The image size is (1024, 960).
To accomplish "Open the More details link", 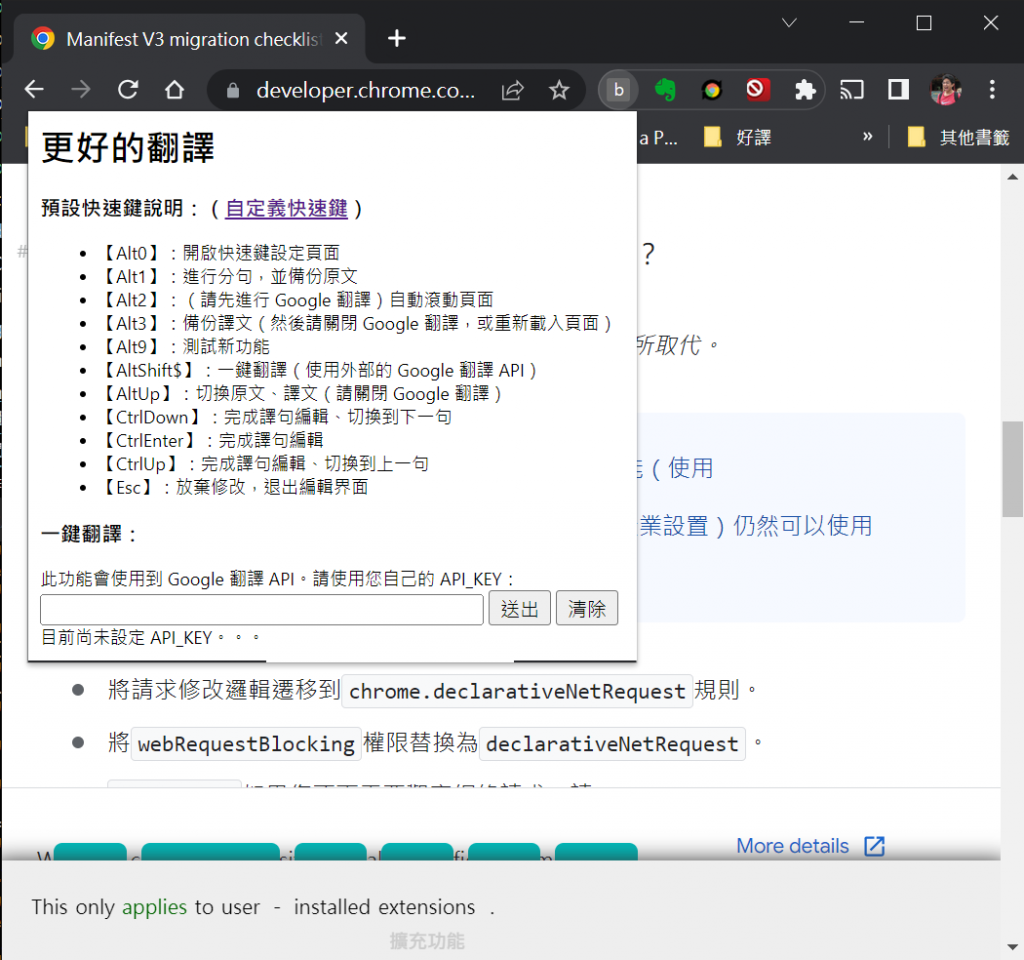I will coord(792,846).
